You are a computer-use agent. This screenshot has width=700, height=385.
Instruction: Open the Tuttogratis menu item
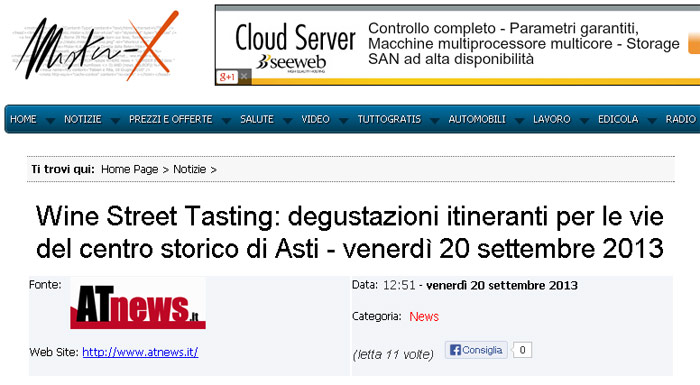click(389, 119)
